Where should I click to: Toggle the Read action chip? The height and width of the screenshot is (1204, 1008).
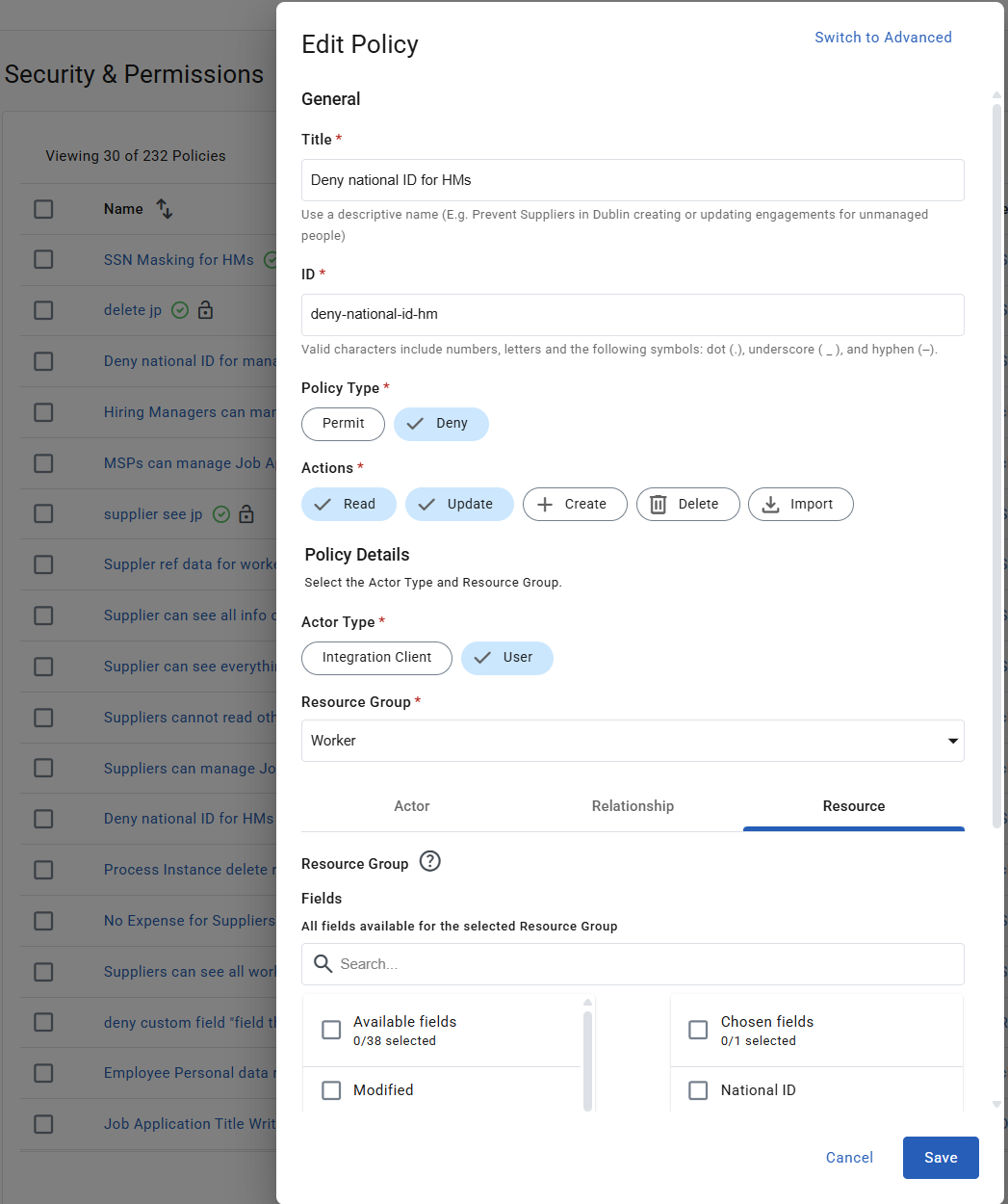pyautogui.click(x=349, y=505)
